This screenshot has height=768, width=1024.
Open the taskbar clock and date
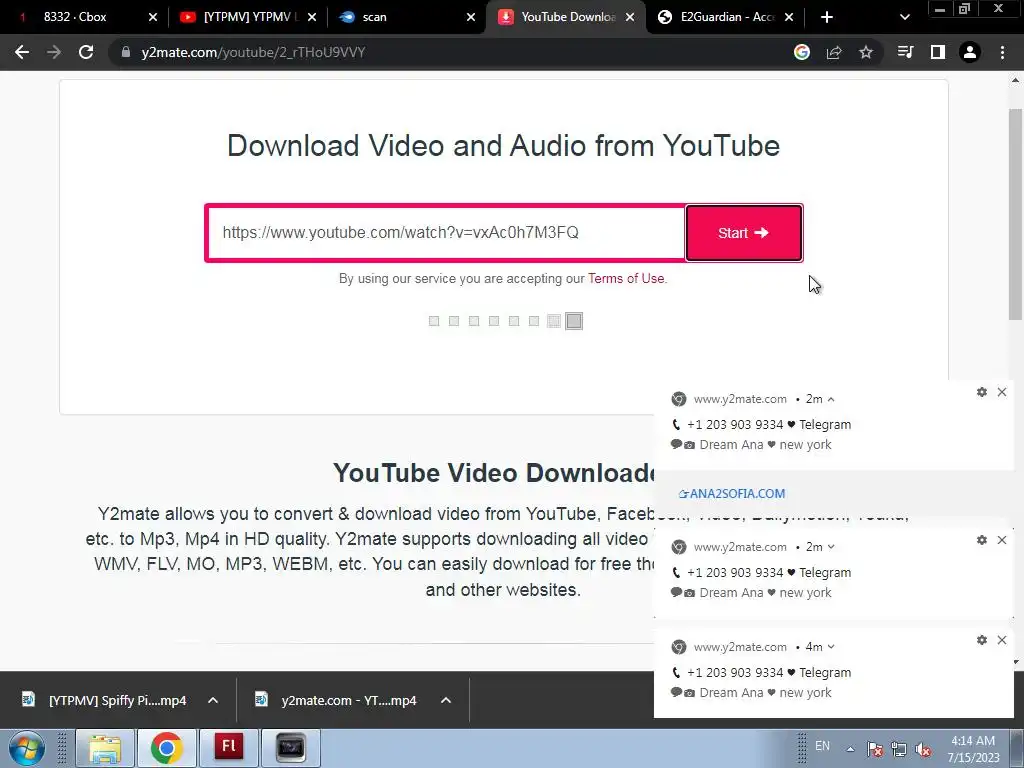click(x=973, y=749)
